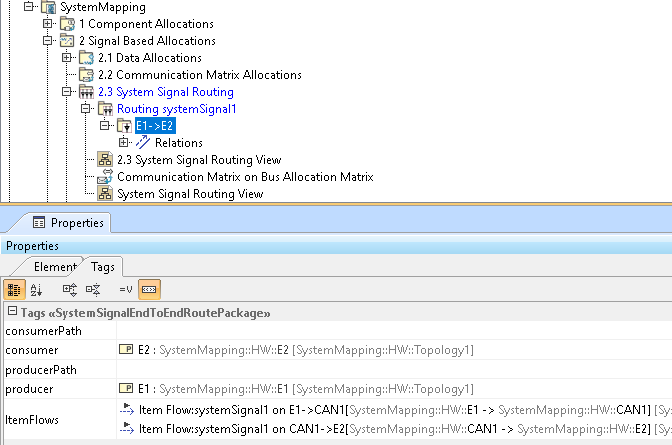Collapse the E1->E2 package node
The image size is (672, 445).
(x=104, y=126)
